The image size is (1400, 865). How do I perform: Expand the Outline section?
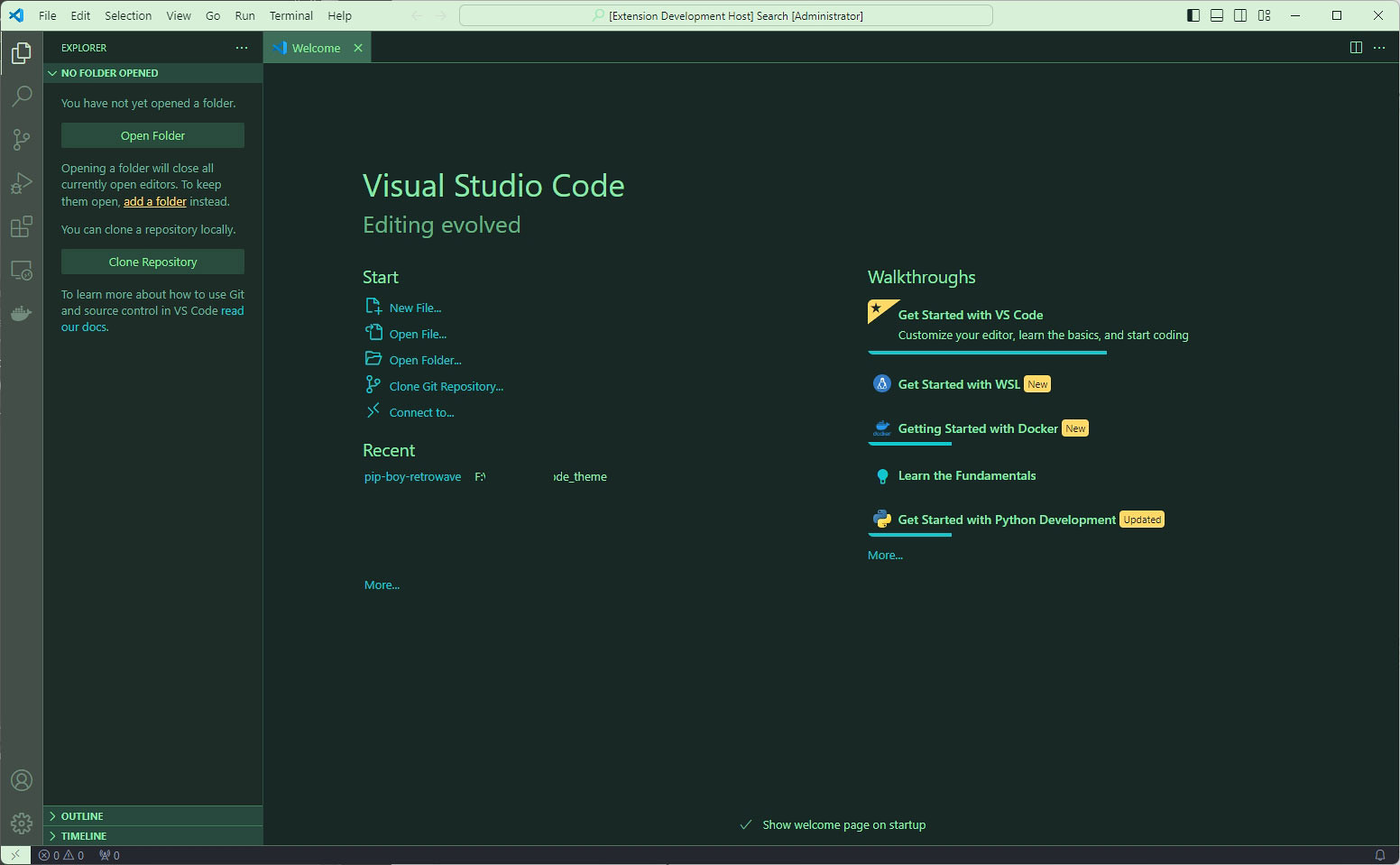point(152,815)
